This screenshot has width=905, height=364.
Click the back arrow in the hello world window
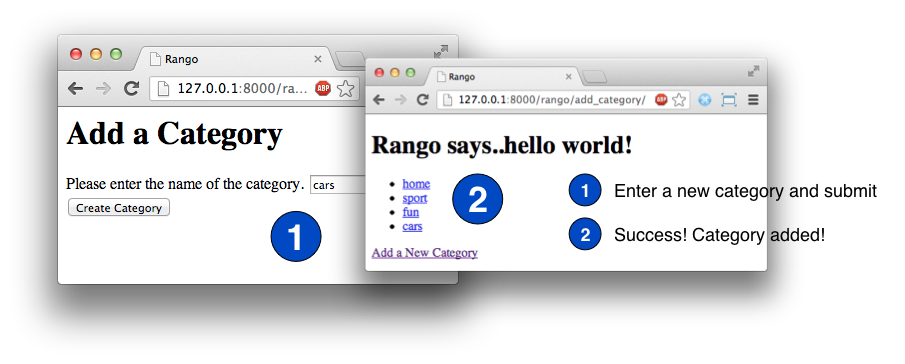pyautogui.click(x=379, y=100)
